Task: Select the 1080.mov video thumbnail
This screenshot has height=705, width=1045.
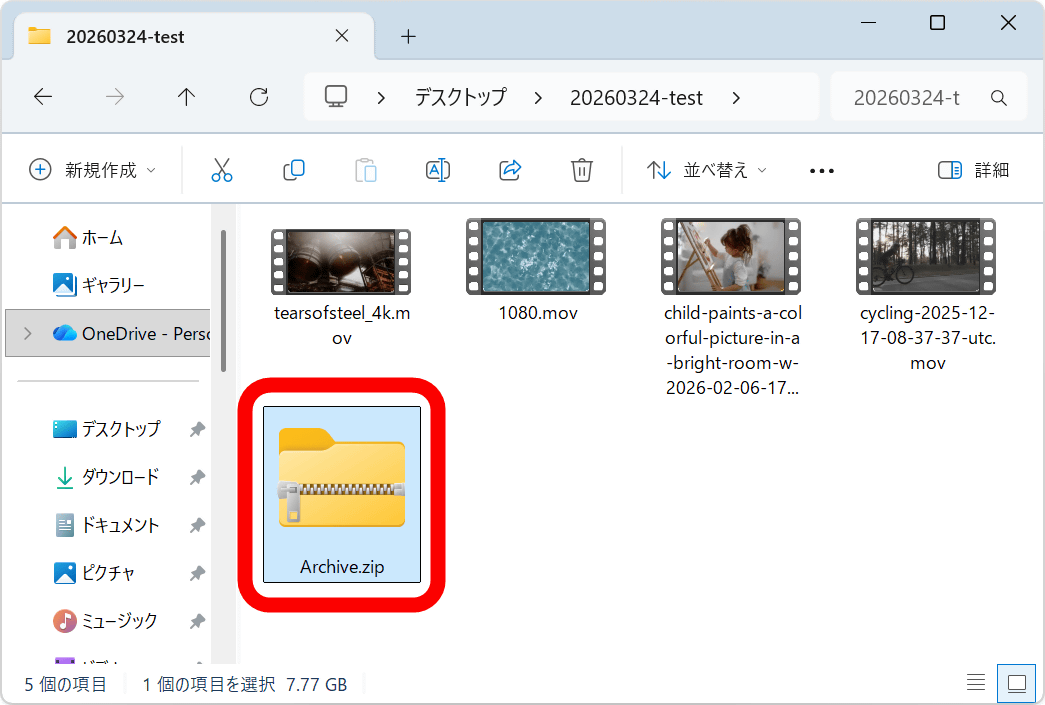Action: pos(536,256)
